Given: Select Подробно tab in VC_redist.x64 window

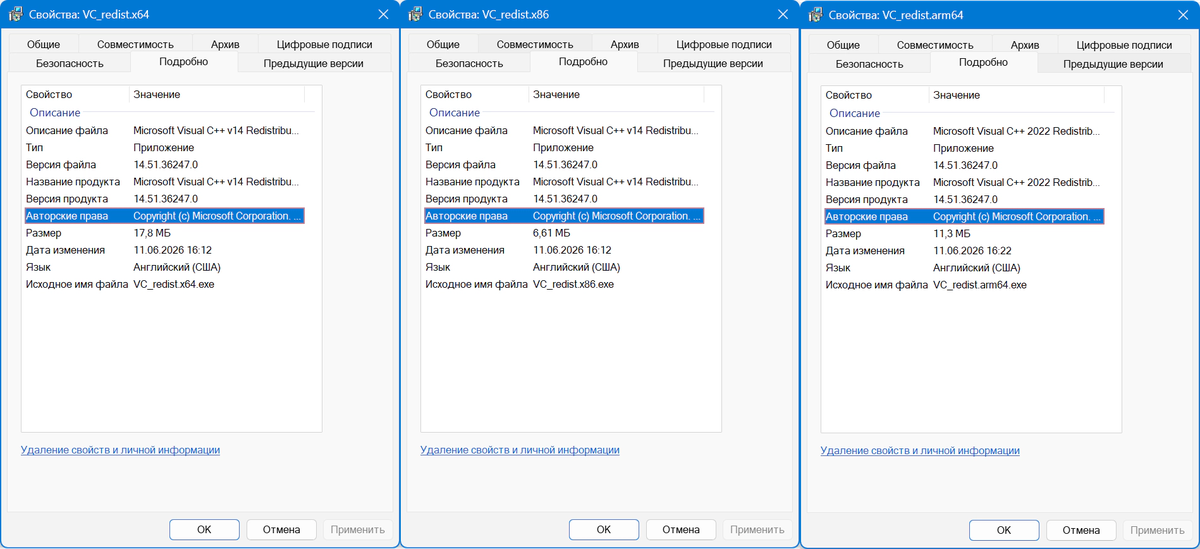Looking at the screenshot, I should click(x=184, y=62).
